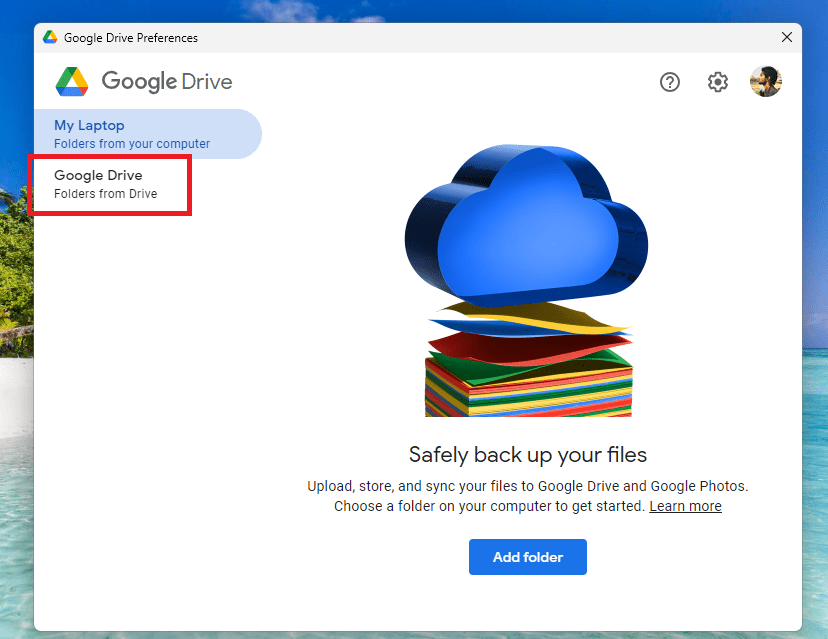Click the 'Upload, store, and sync' description text
This screenshot has height=639, width=828.
pos(528,496)
